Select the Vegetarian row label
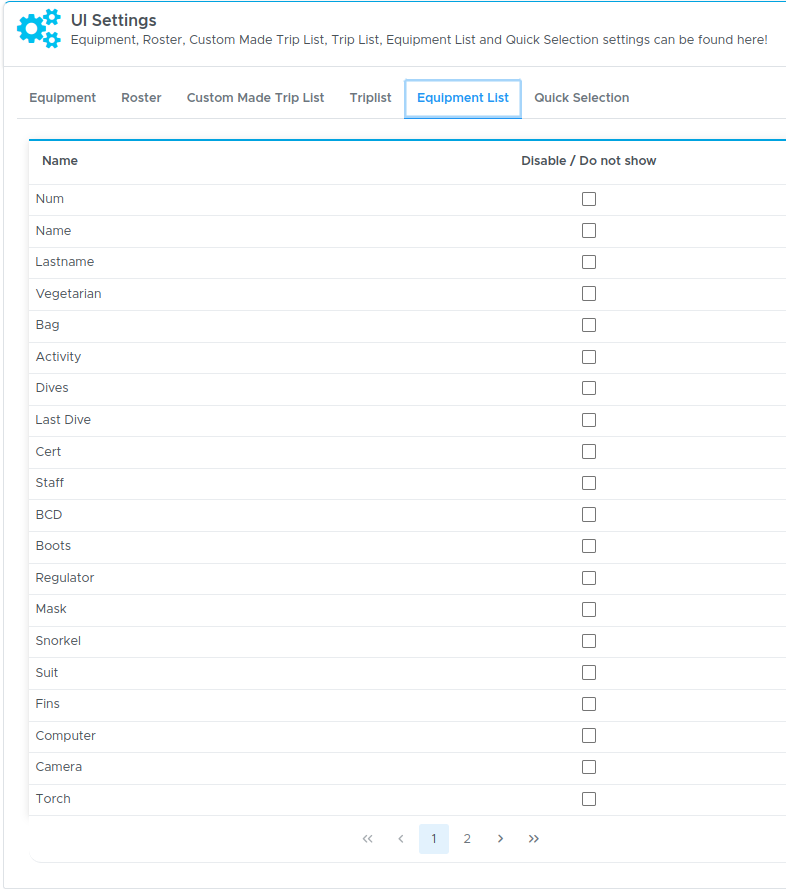Viewport: 786px width, 889px height. tap(68, 294)
